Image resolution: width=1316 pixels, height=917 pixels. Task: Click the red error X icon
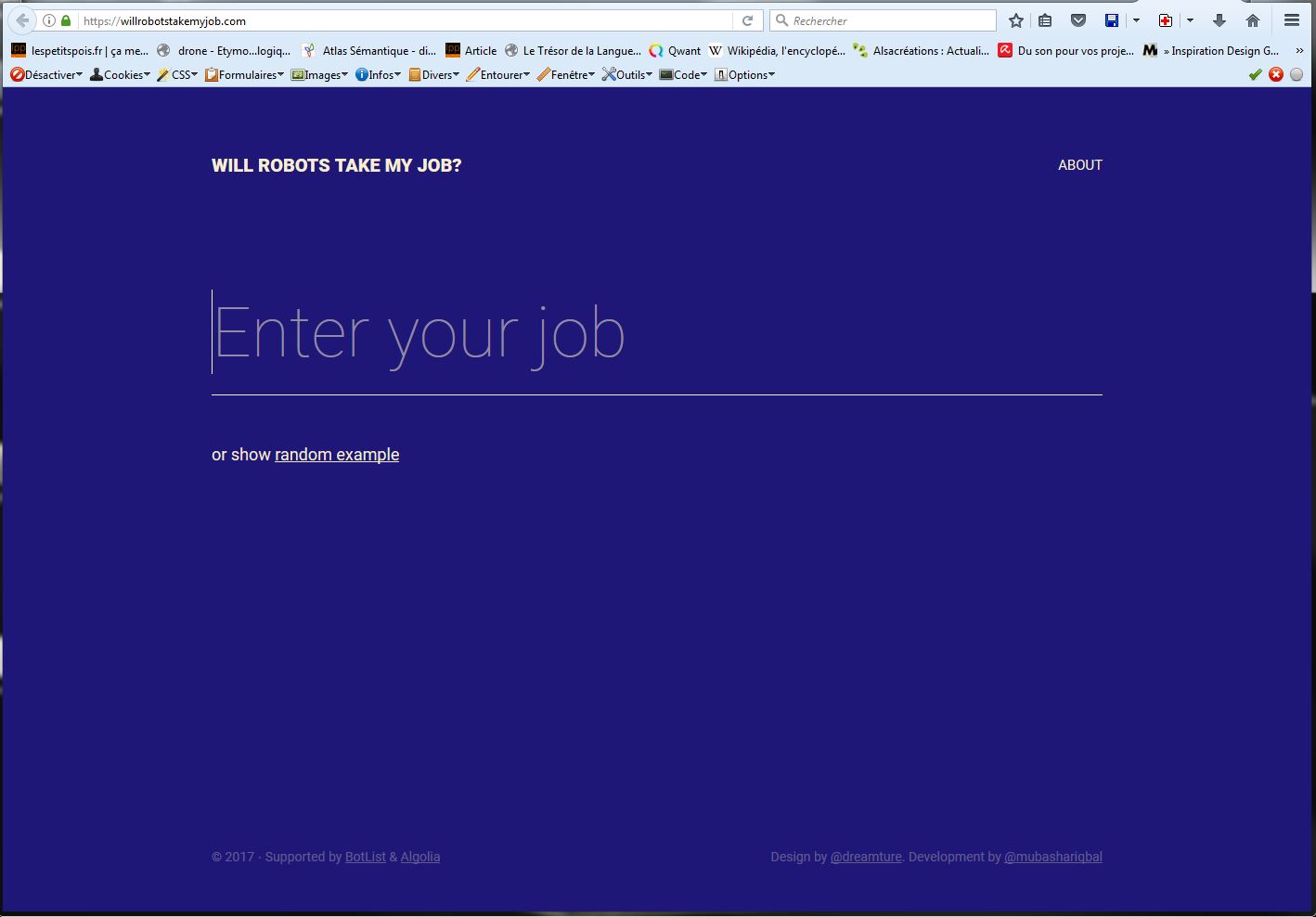click(1276, 74)
